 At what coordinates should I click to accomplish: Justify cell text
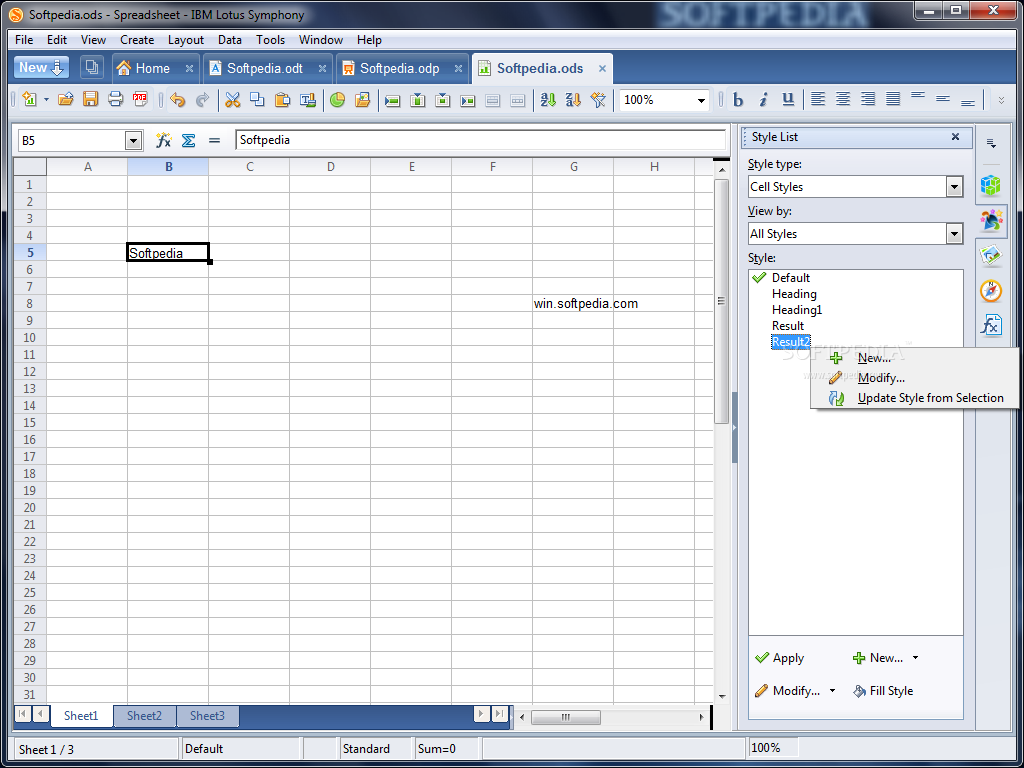point(893,100)
